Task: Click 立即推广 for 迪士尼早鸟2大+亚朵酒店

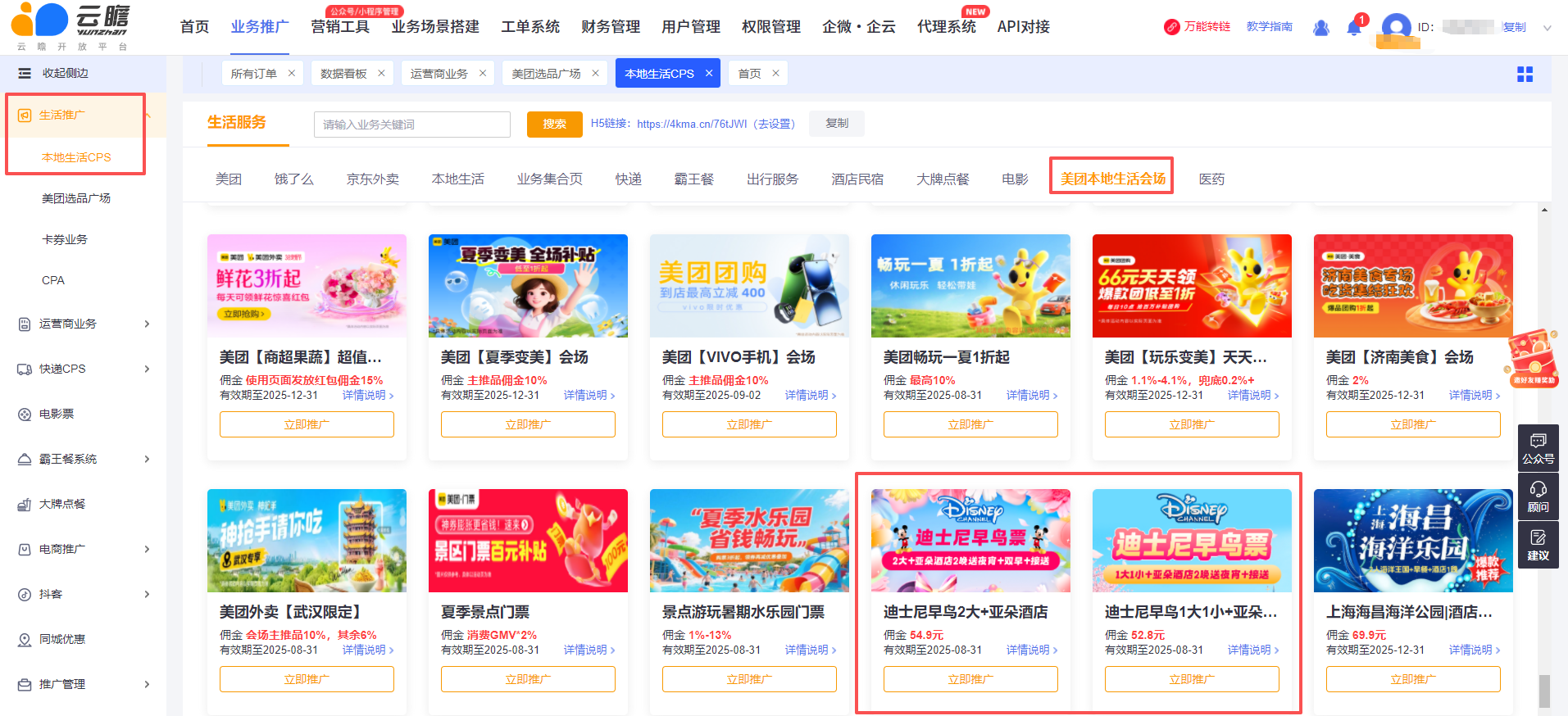Action: pos(970,679)
